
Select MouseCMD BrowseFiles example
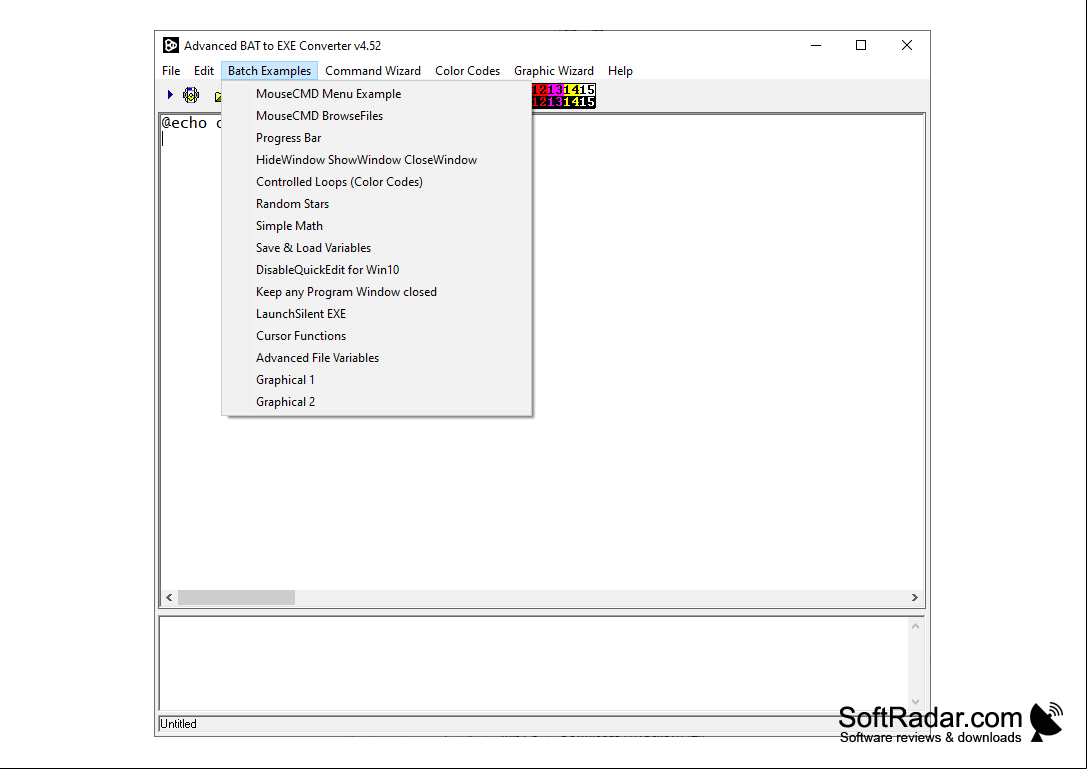click(377, 116)
